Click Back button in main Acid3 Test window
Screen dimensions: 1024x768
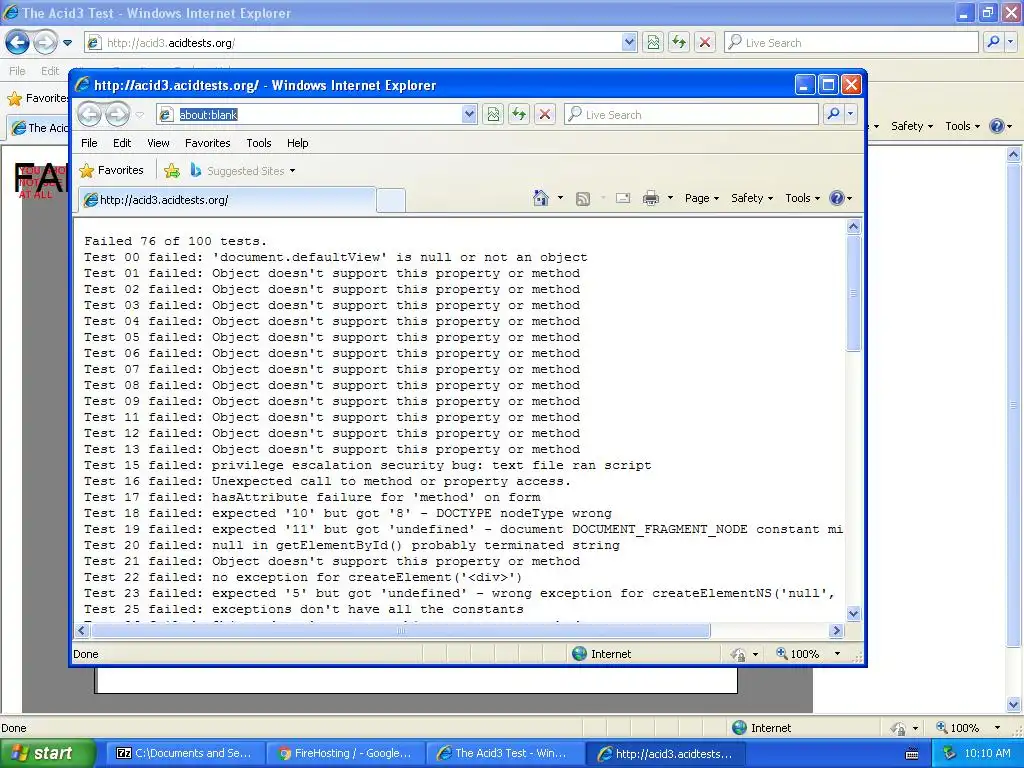18,42
